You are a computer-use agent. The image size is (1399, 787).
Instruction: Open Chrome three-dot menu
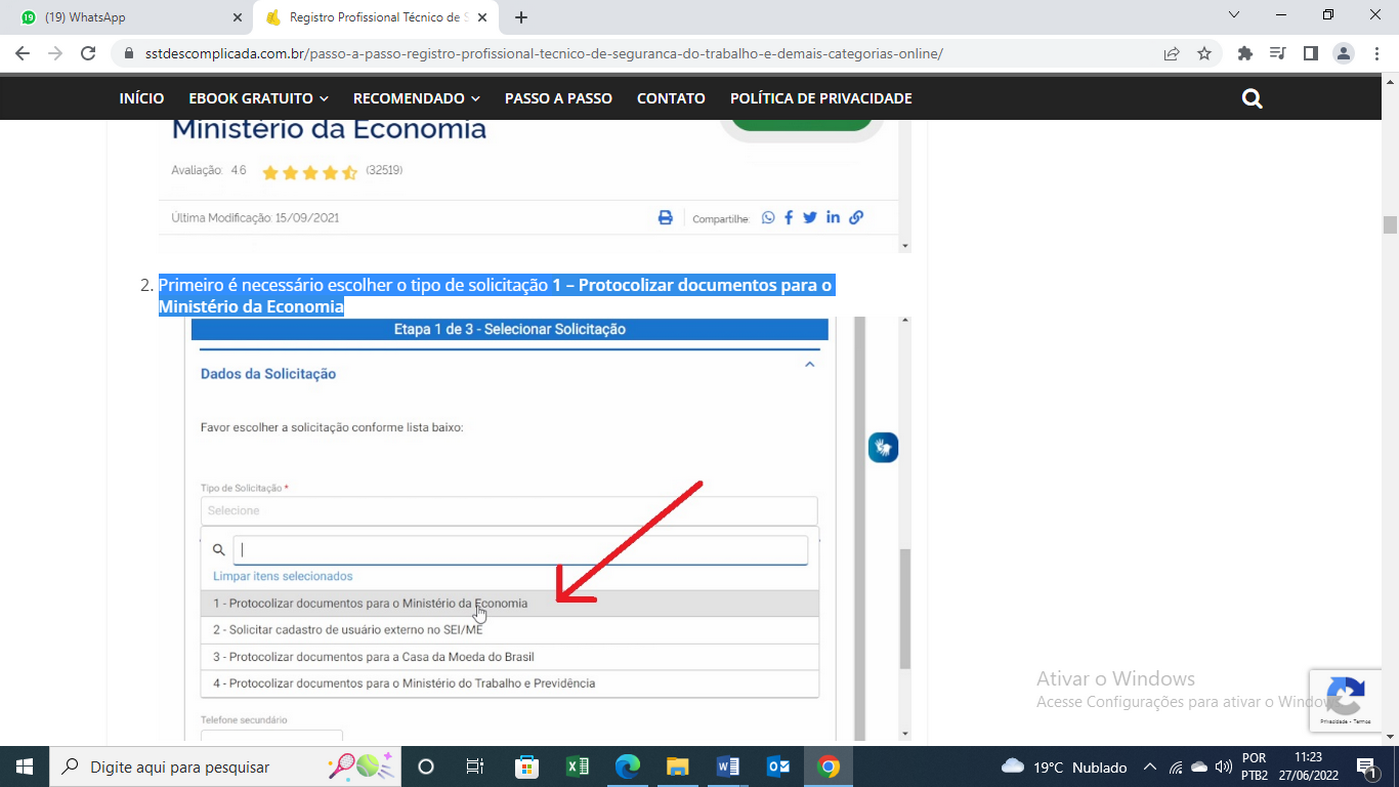(x=1378, y=54)
